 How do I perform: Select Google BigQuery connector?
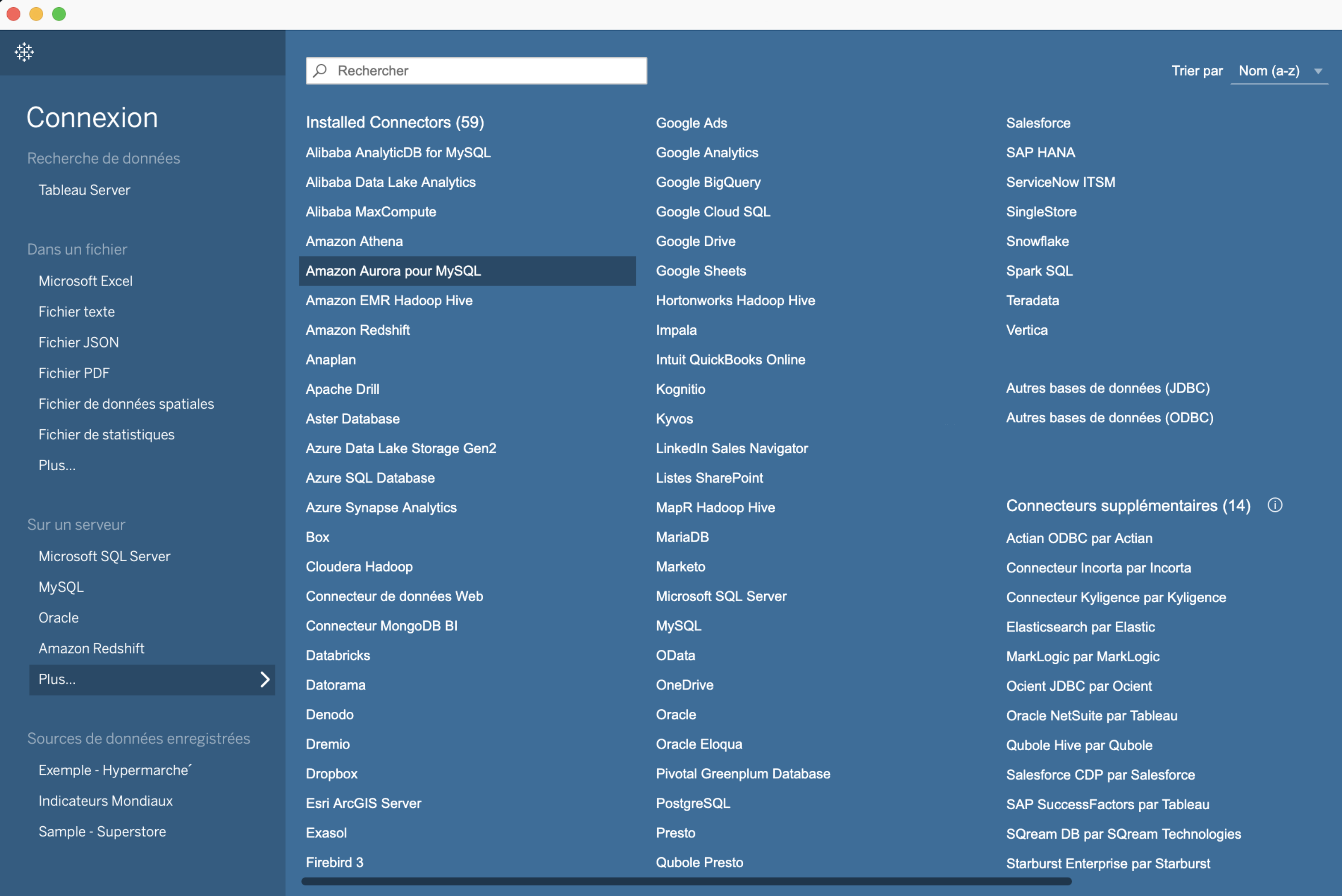tap(708, 182)
